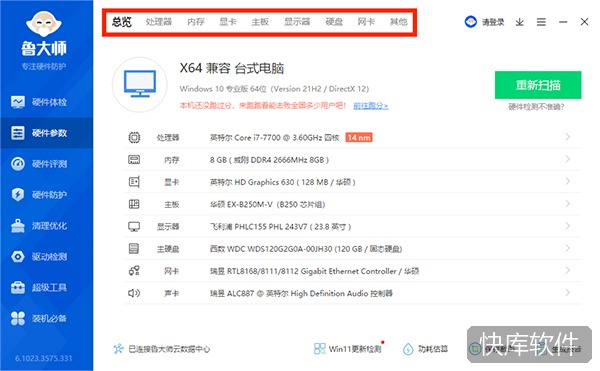Viewport: 600px width, 371px height.
Task: Click the 声卡 speaker icon
Action: (x=134, y=293)
